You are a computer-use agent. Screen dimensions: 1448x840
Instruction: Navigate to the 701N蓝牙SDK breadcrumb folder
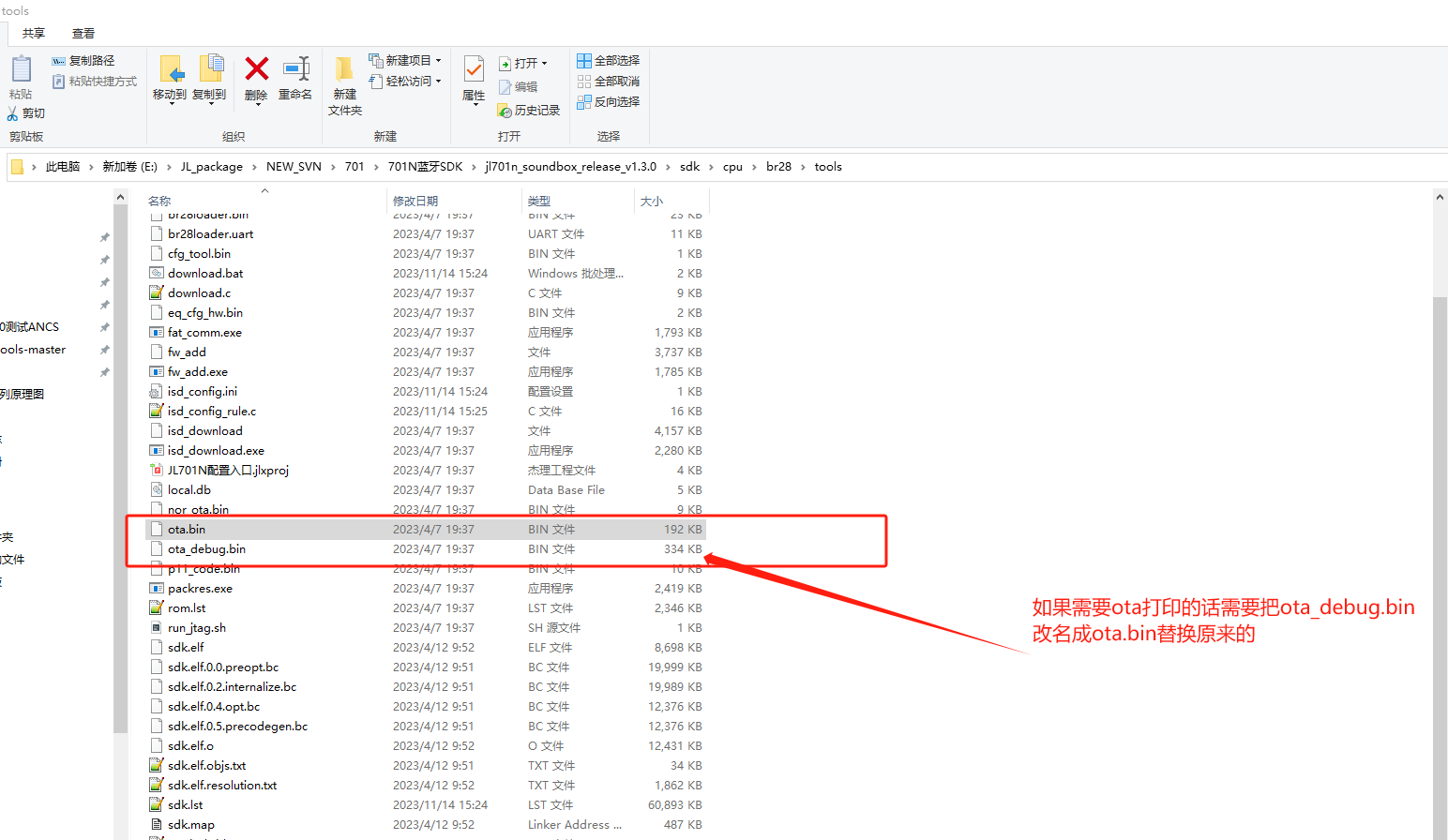(426, 167)
